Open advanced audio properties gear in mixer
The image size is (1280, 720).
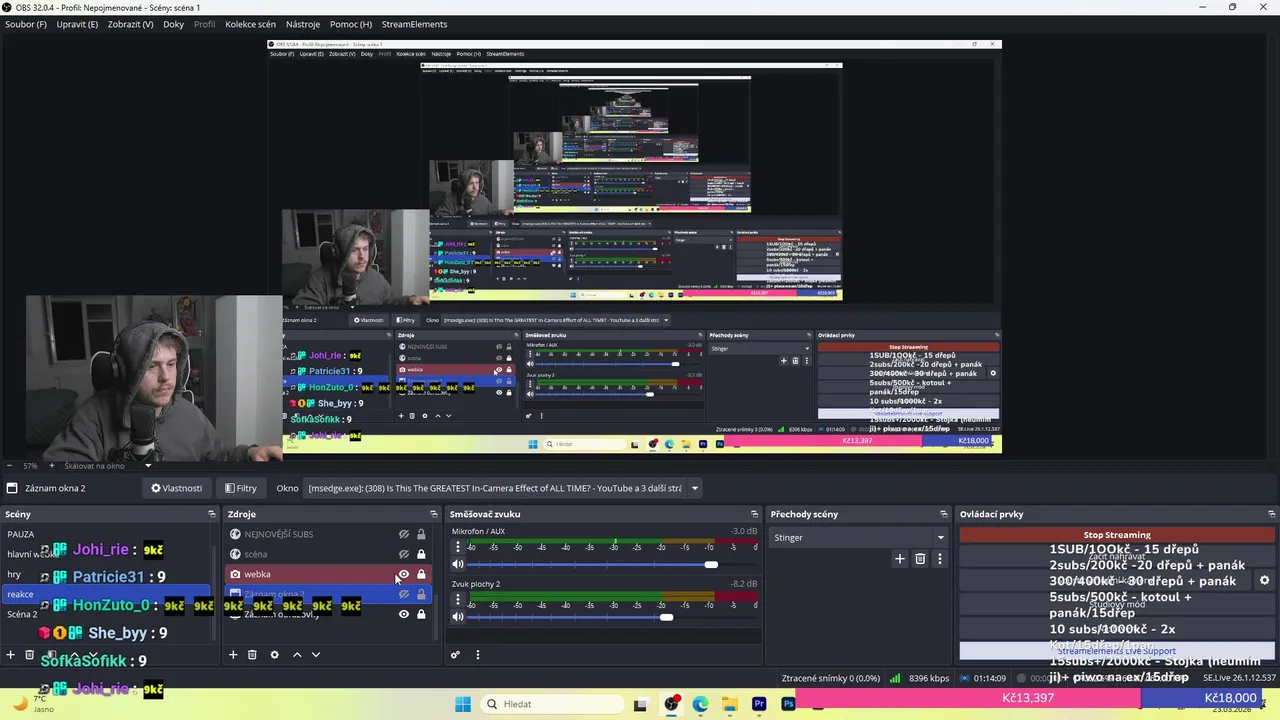455,655
